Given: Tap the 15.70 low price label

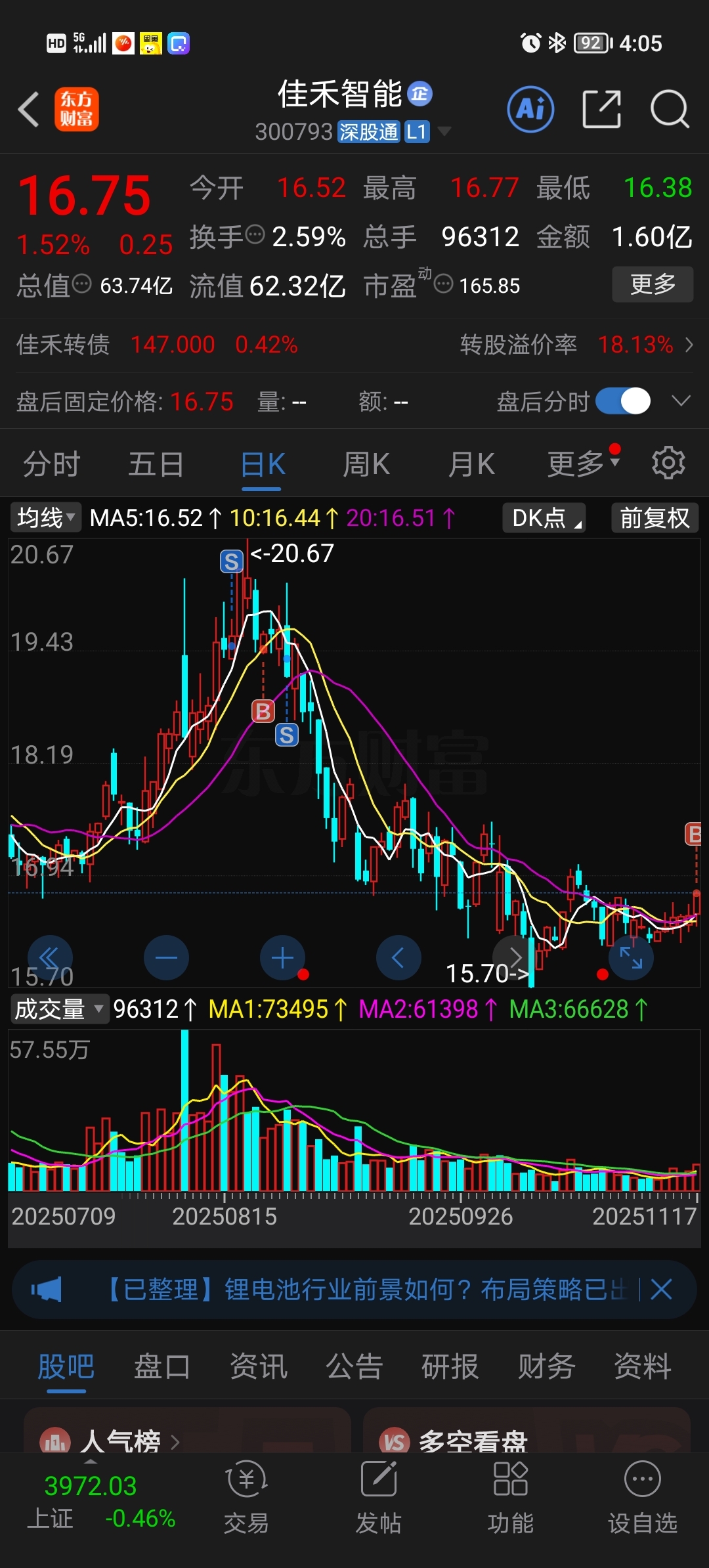Looking at the screenshot, I should pos(487,973).
